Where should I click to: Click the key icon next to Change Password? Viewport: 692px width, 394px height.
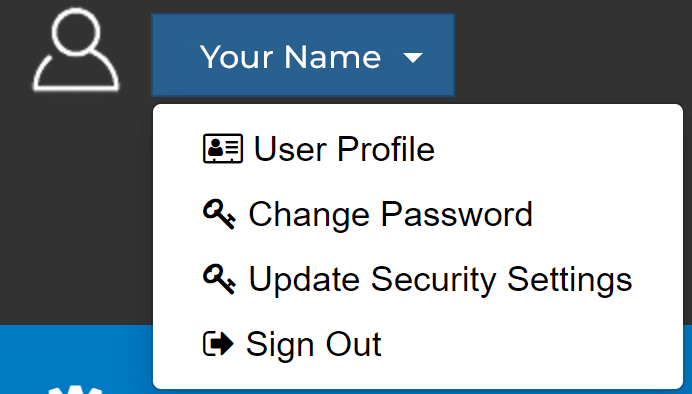[x=219, y=214]
